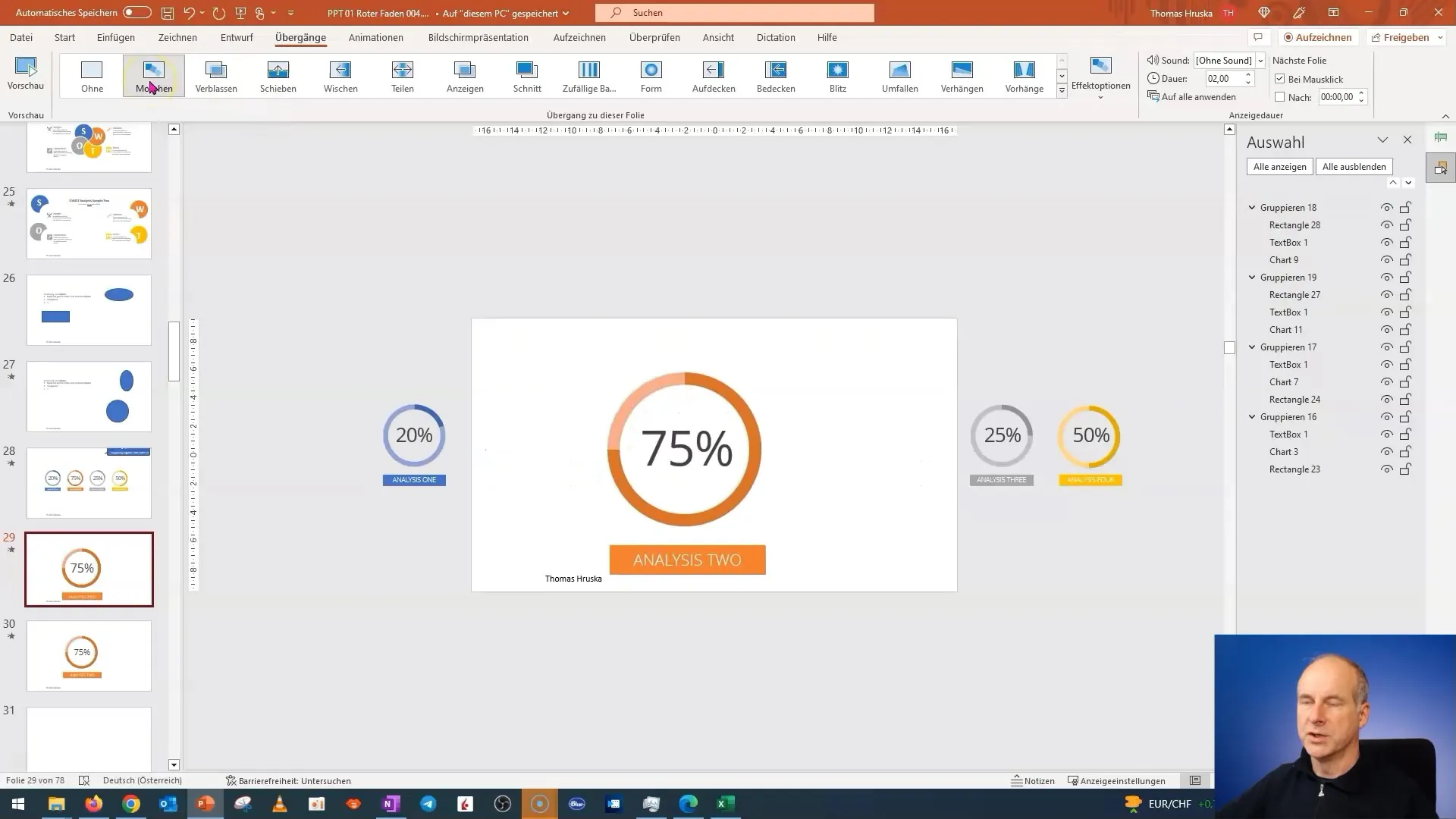Toggle visibility of Chart 9 layer
Viewport: 1456px width, 819px height.
tap(1386, 259)
